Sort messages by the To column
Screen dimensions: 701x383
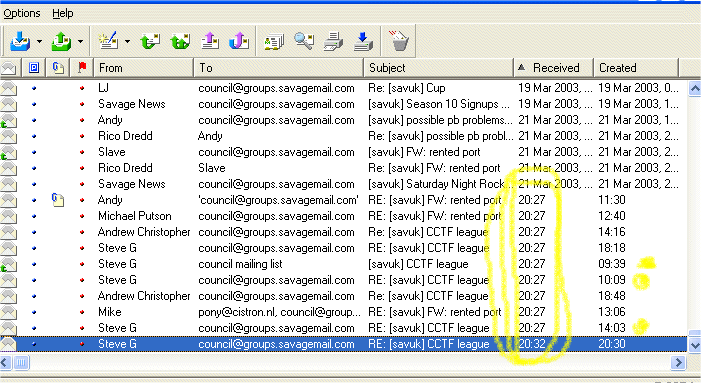pos(279,68)
